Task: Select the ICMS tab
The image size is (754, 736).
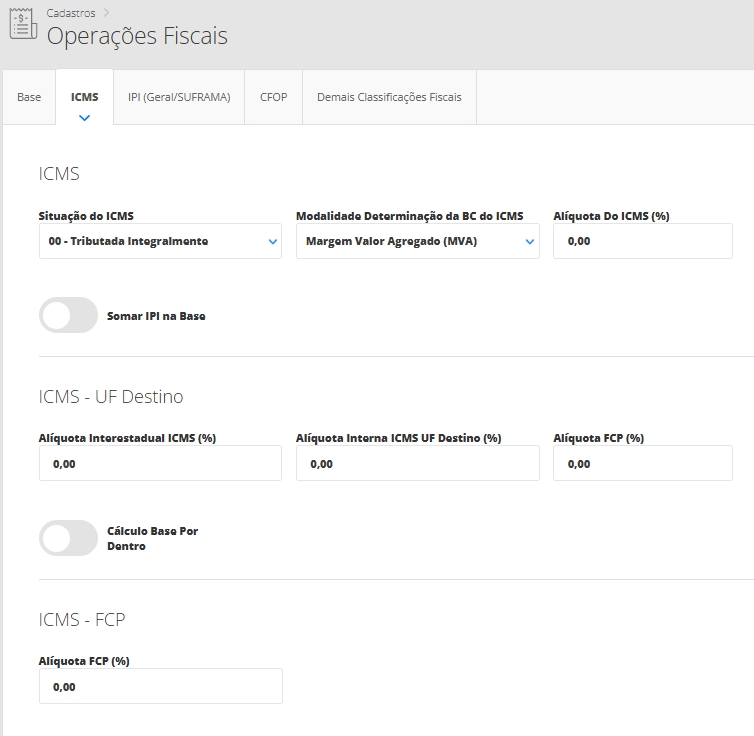Action: [x=84, y=97]
